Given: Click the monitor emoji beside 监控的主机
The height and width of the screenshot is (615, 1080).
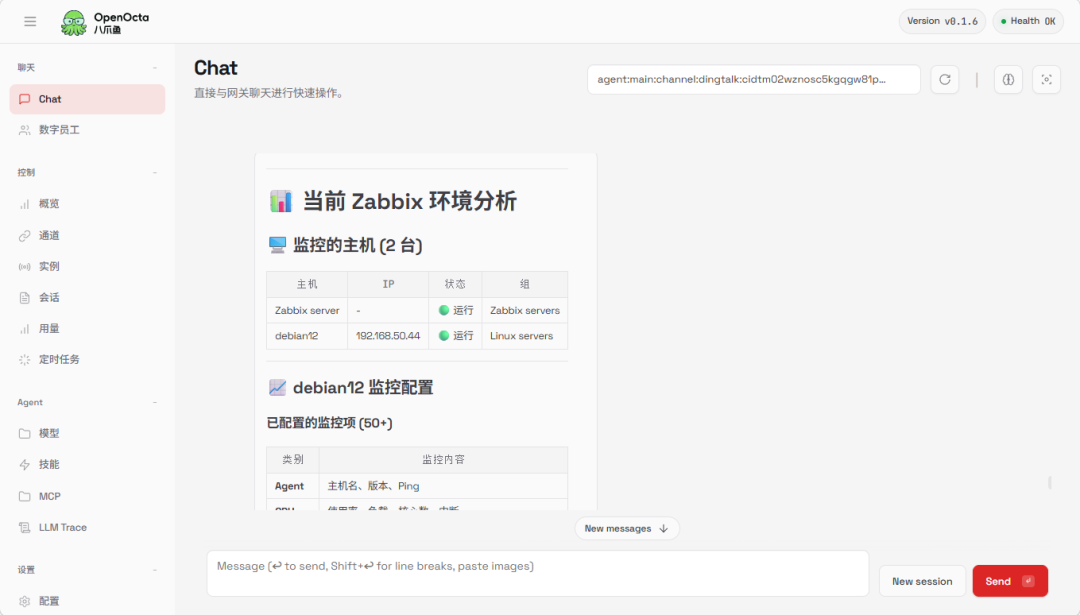Looking at the screenshot, I should [x=277, y=245].
